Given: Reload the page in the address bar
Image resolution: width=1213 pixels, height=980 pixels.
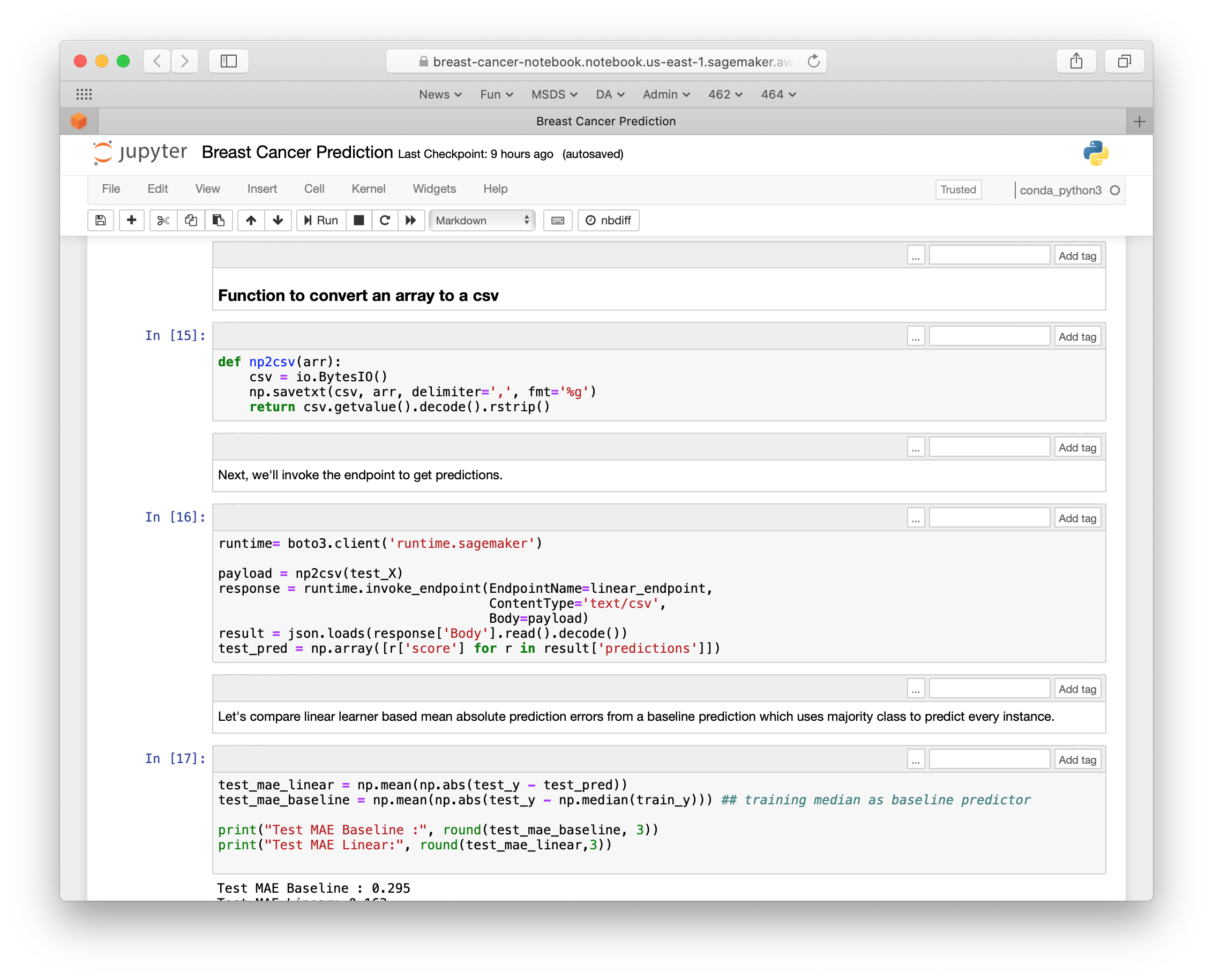Looking at the screenshot, I should pyautogui.click(x=813, y=61).
